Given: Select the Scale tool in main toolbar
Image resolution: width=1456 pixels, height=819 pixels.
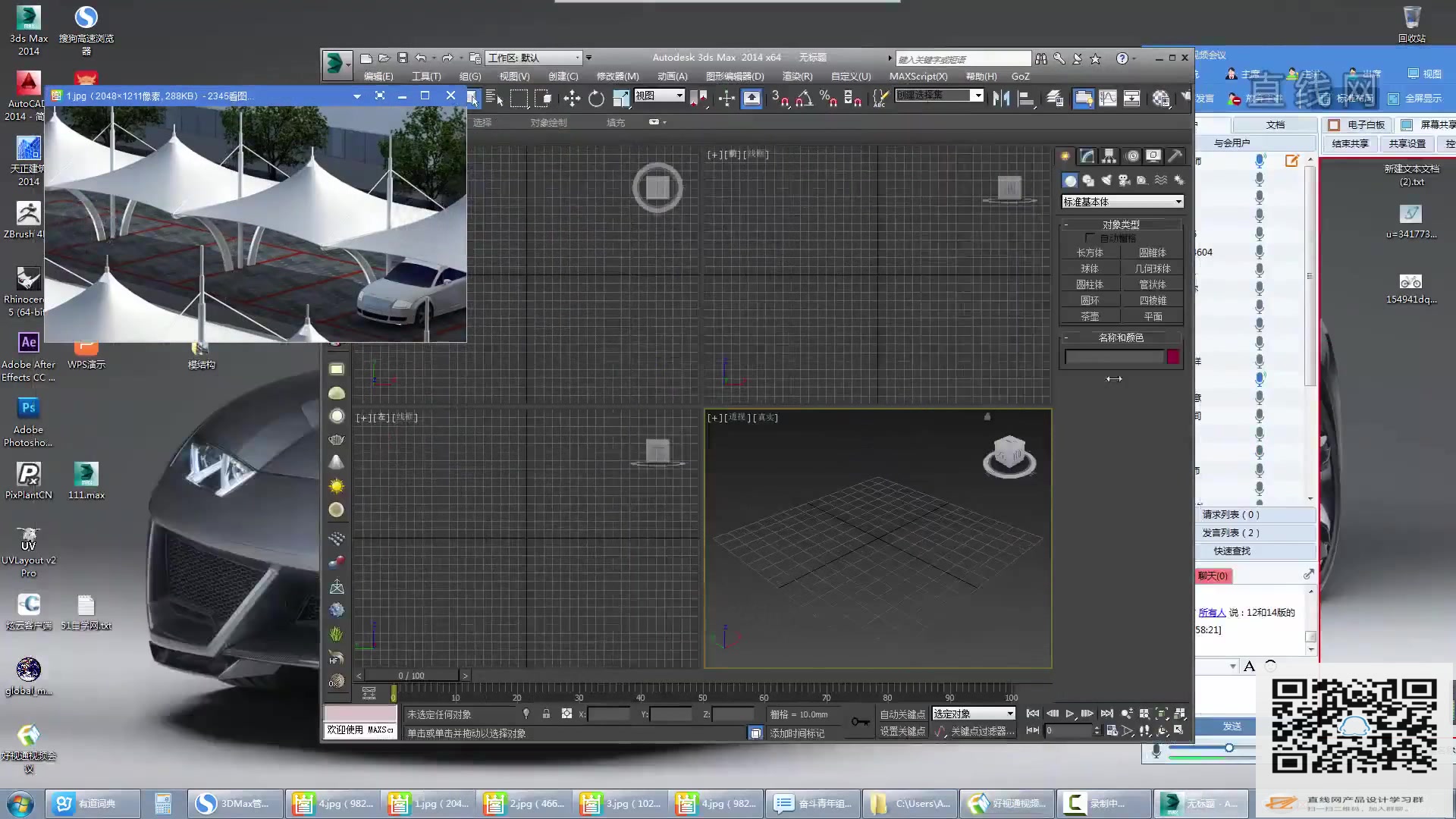Looking at the screenshot, I should (x=621, y=99).
